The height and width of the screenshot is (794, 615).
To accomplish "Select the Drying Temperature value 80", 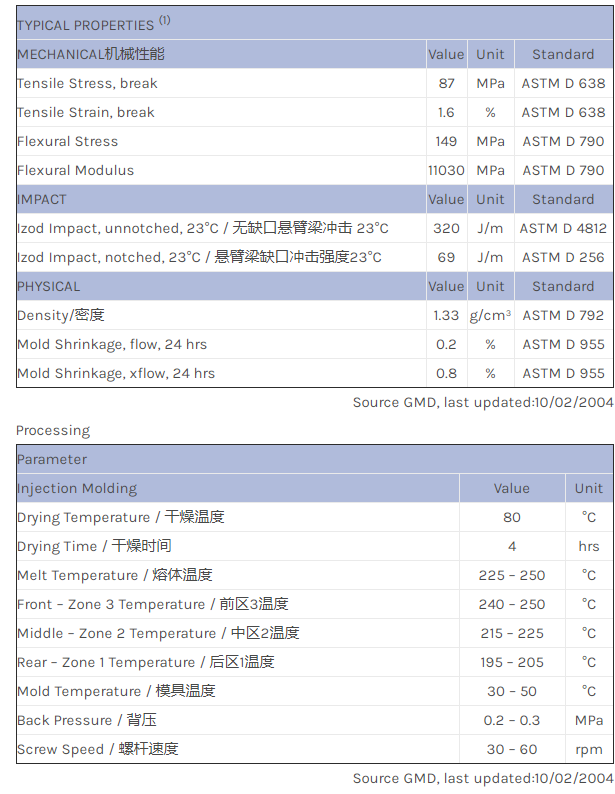I will point(512,517).
